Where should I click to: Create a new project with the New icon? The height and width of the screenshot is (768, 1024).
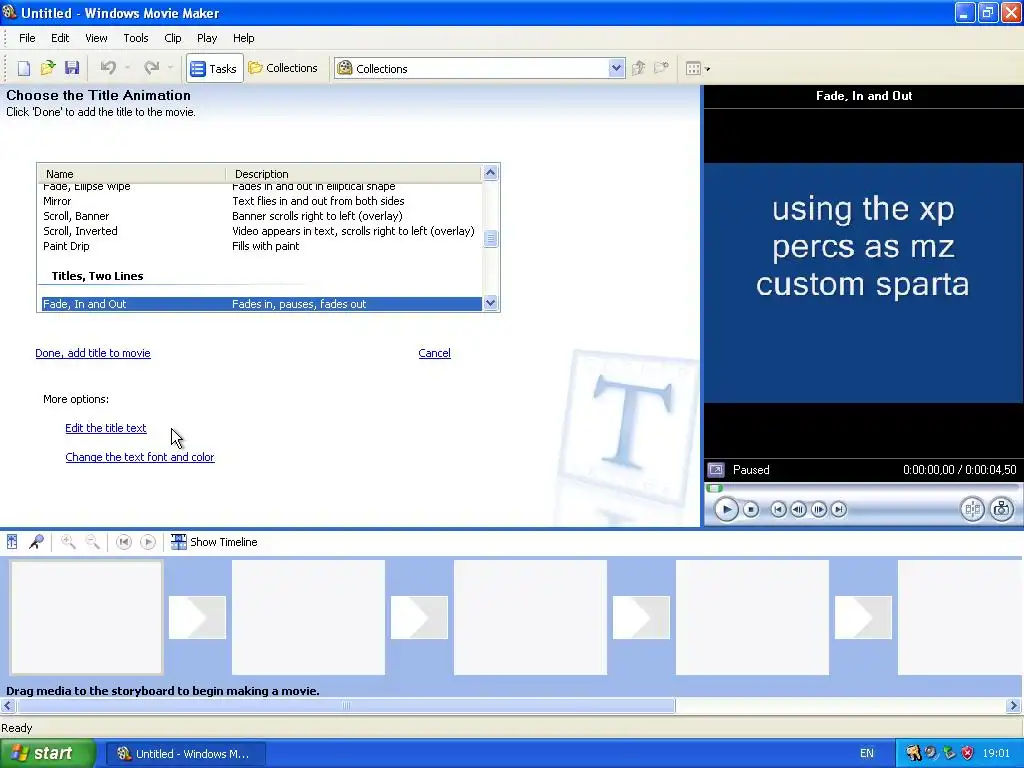[24, 68]
